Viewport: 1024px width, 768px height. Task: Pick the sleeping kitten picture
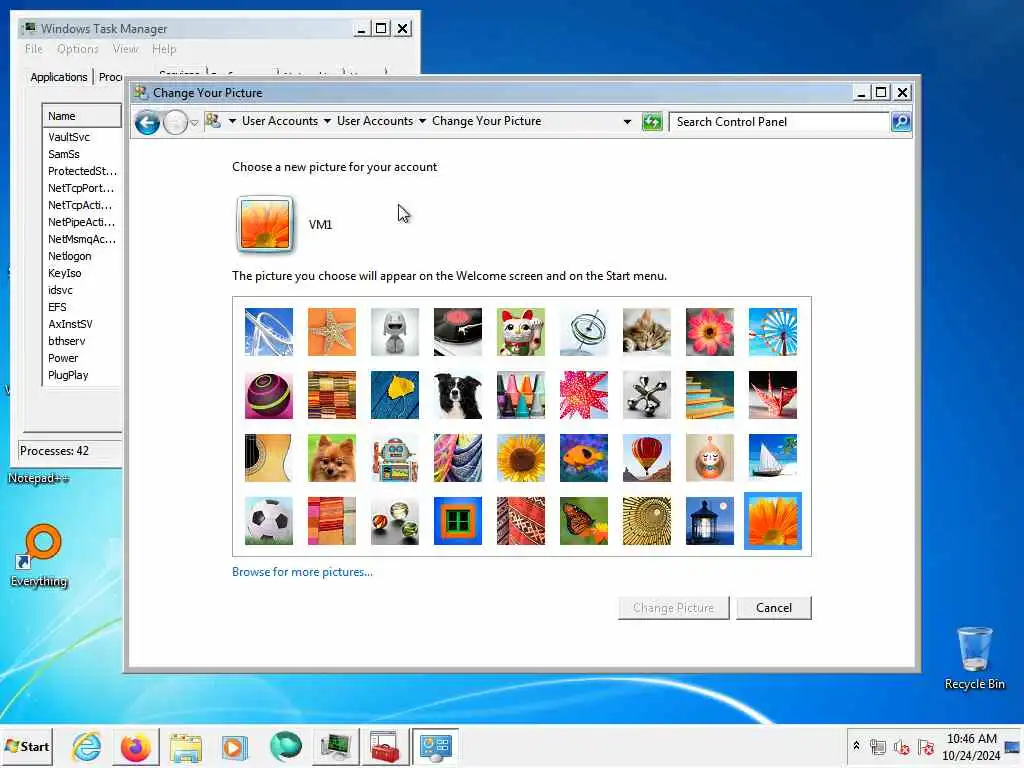tap(647, 332)
